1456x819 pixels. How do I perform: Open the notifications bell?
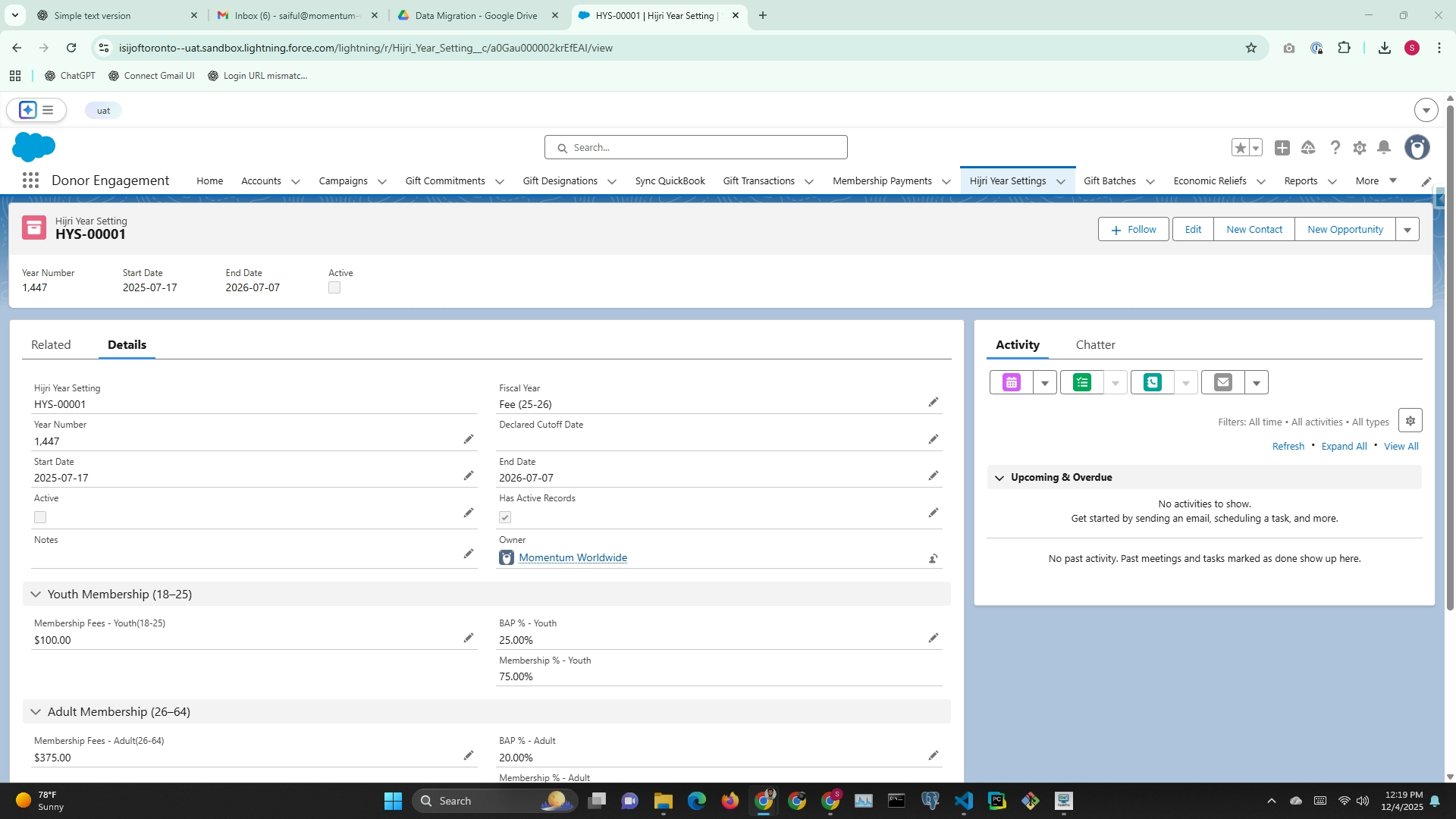1384,148
